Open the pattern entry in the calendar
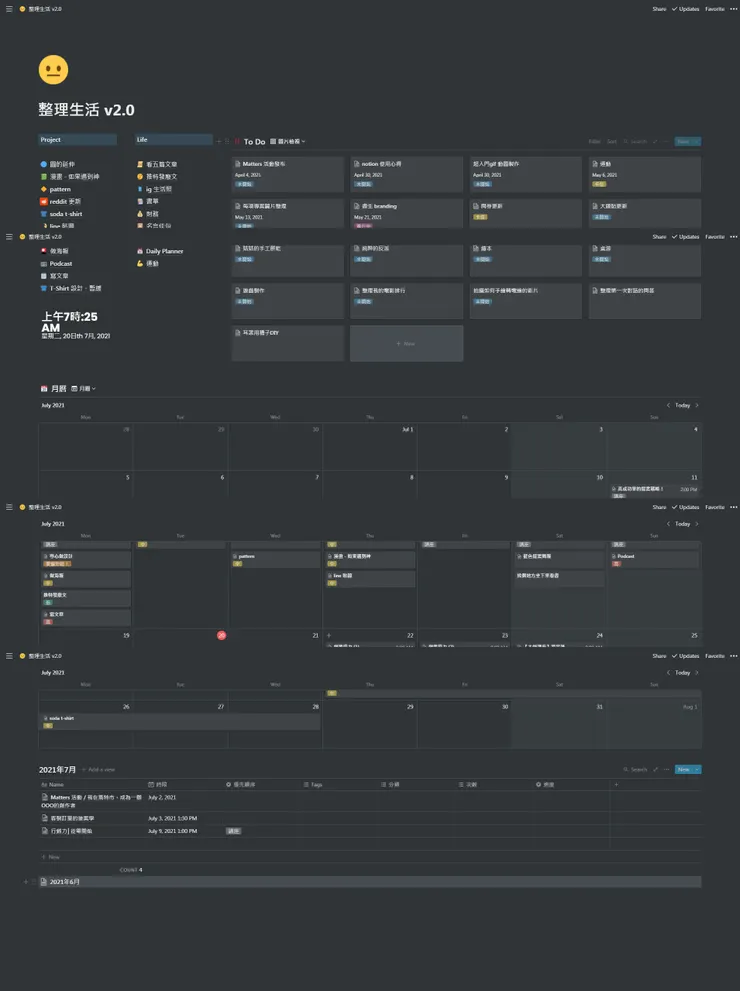 pos(275,560)
